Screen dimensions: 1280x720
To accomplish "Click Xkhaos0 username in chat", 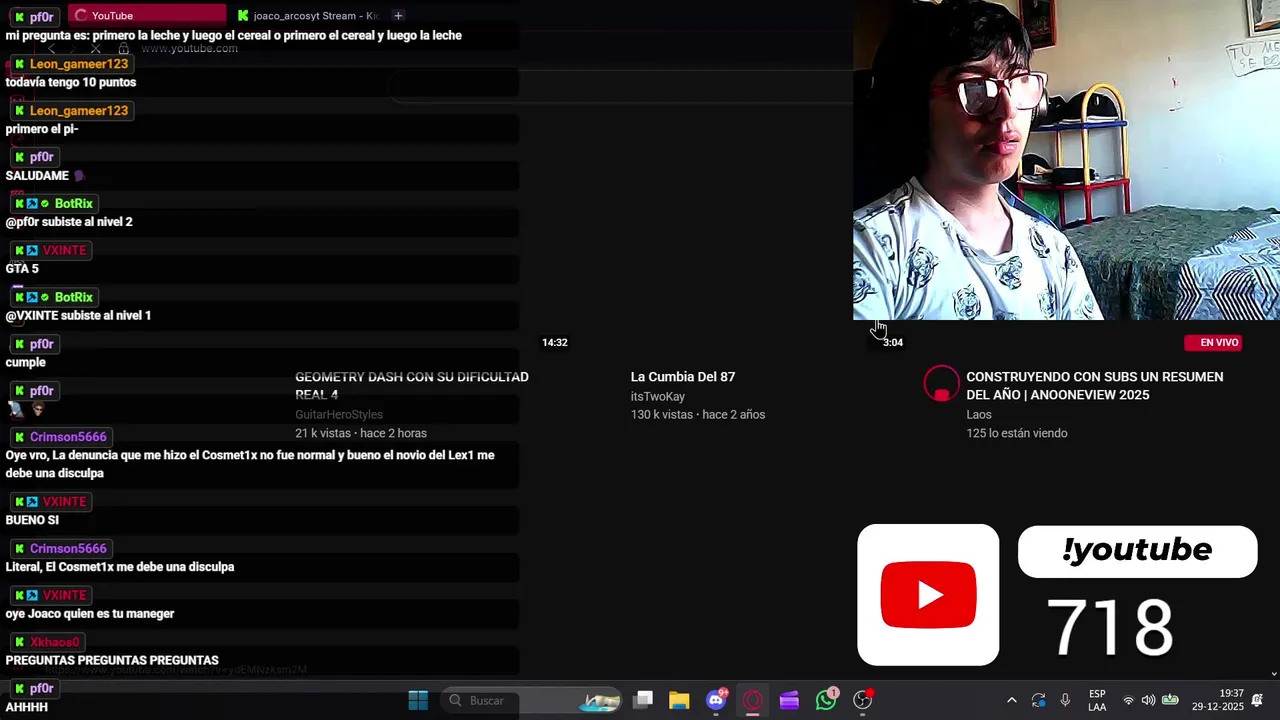I will coord(54,642).
